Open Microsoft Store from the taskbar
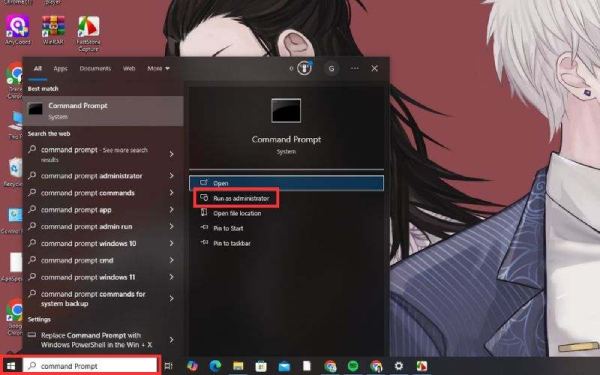Viewport: 600px width, 375px height. point(261,366)
